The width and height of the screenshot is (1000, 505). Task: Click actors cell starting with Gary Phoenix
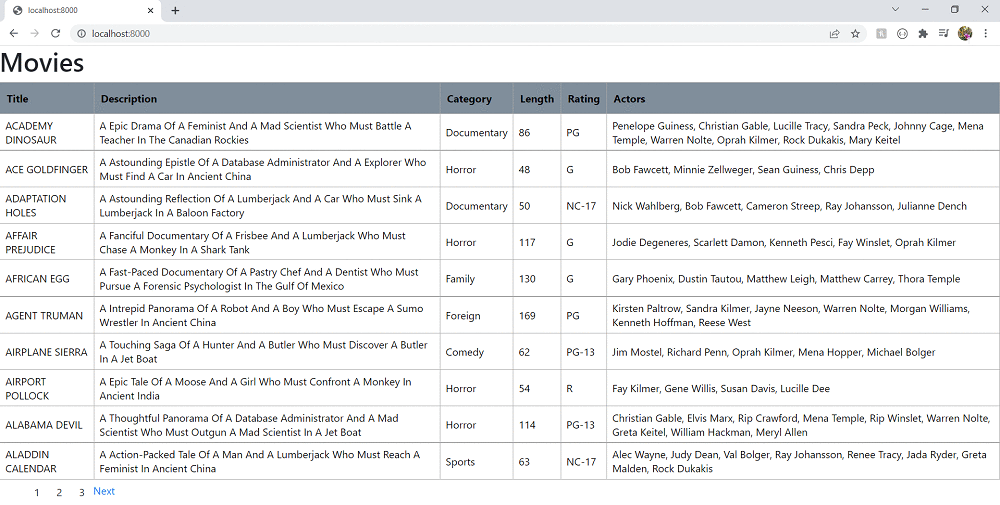803,279
